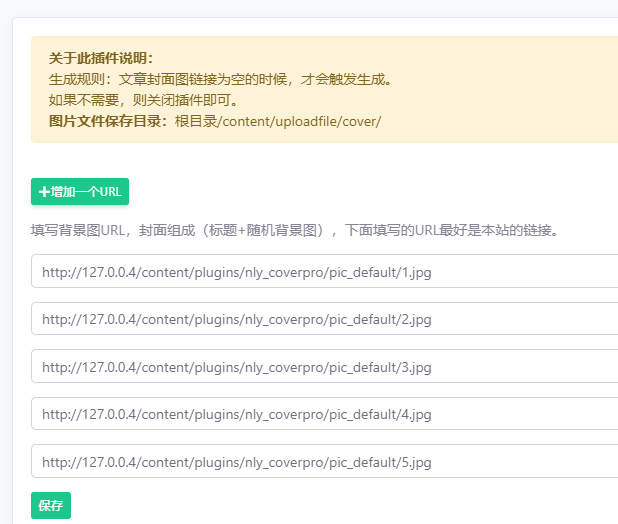This screenshot has height=524, width=618.
Task: Click the 生成规则 description line
Action: point(220,79)
